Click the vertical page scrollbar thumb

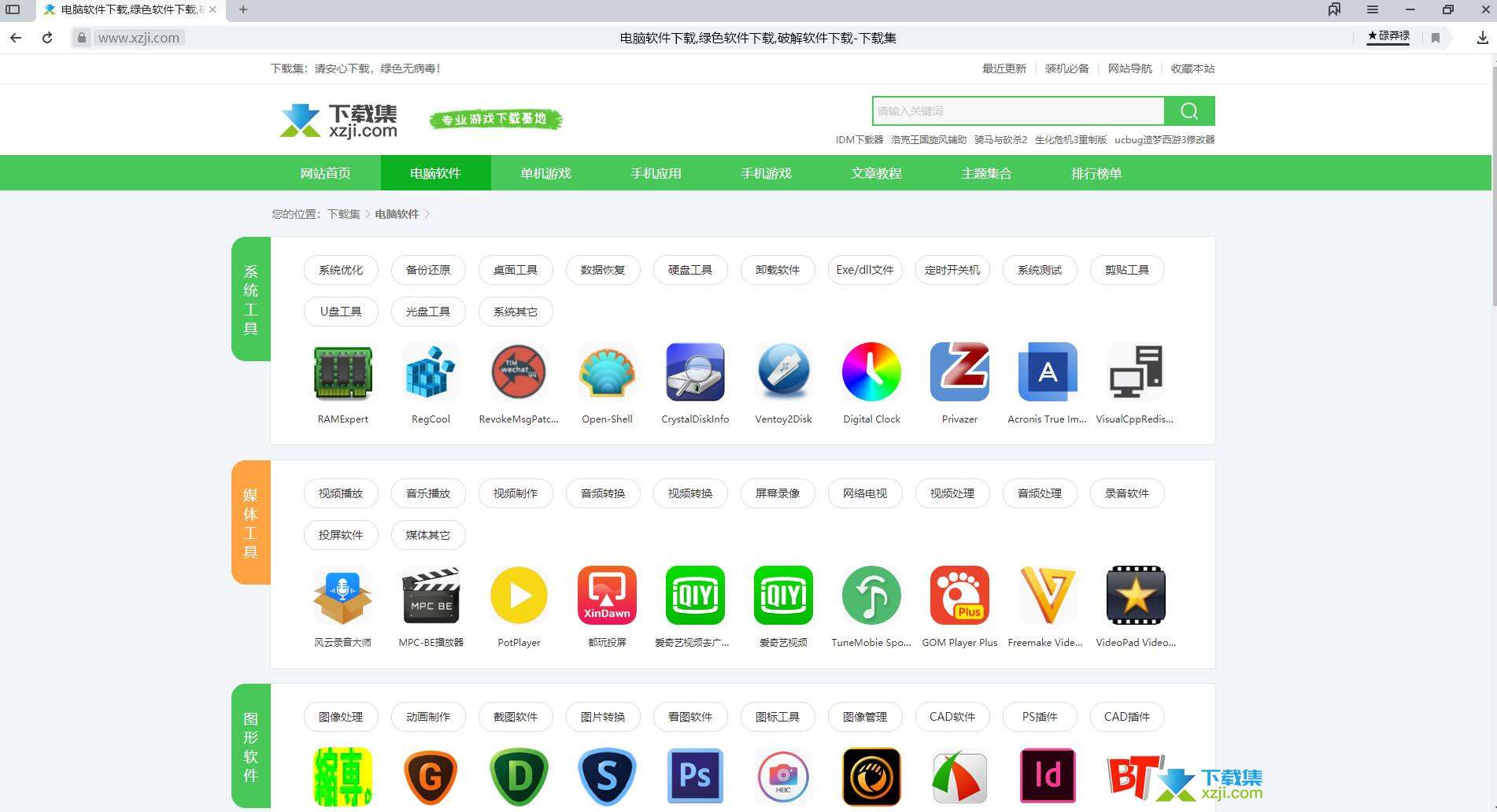coord(1493,189)
